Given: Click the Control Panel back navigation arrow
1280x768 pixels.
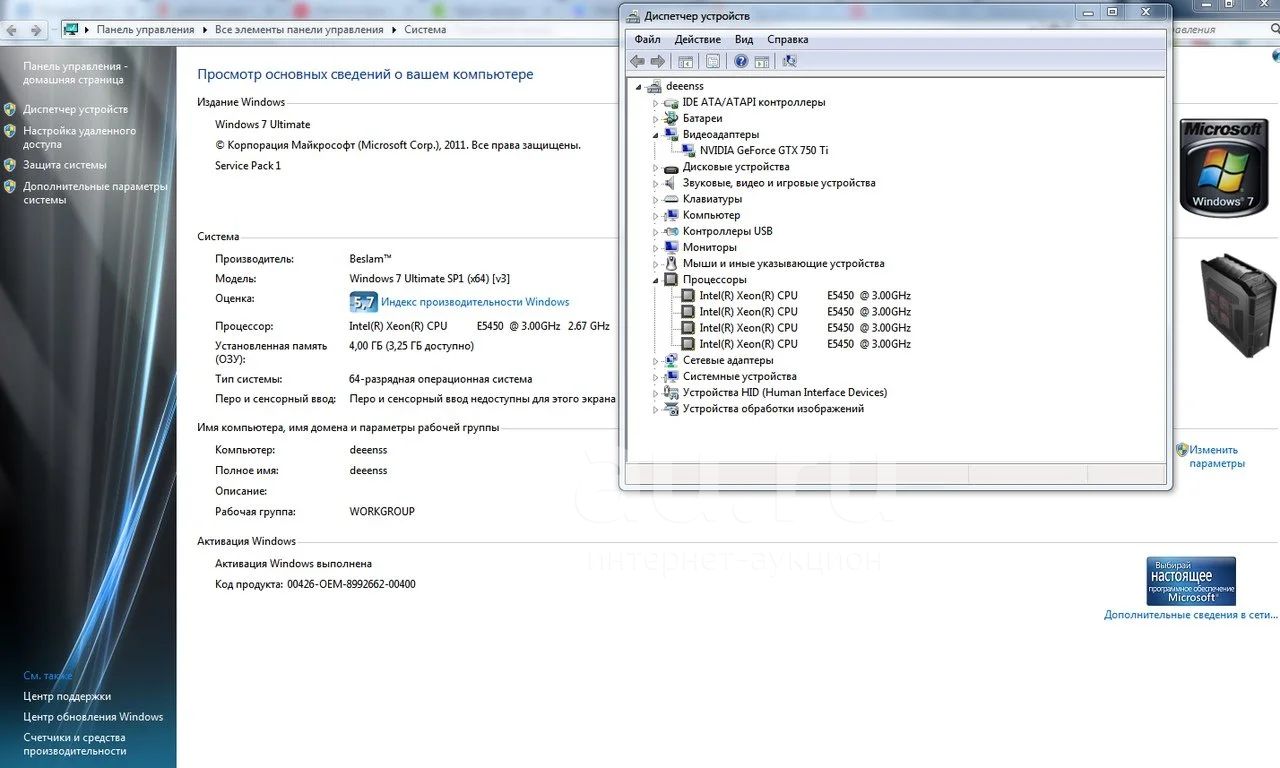Looking at the screenshot, I should pyautogui.click(x=12, y=30).
